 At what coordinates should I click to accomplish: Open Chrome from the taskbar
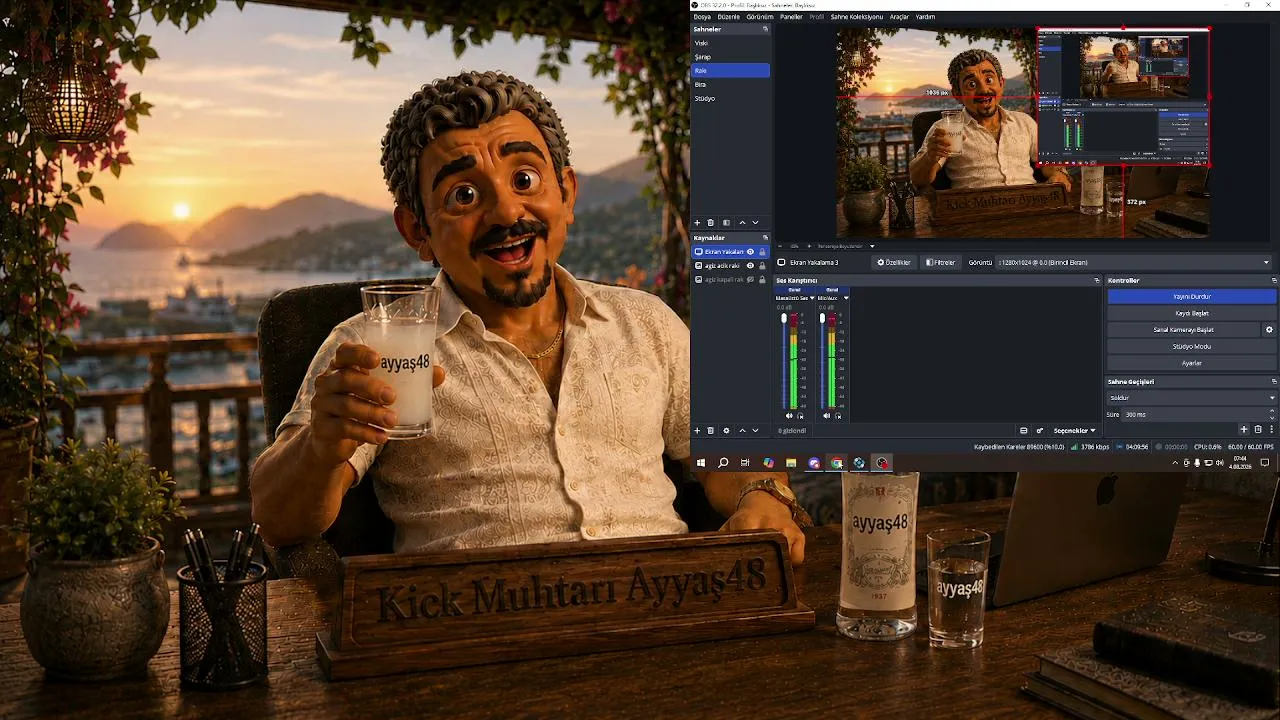pyautogui.click(x=836, y=463)
